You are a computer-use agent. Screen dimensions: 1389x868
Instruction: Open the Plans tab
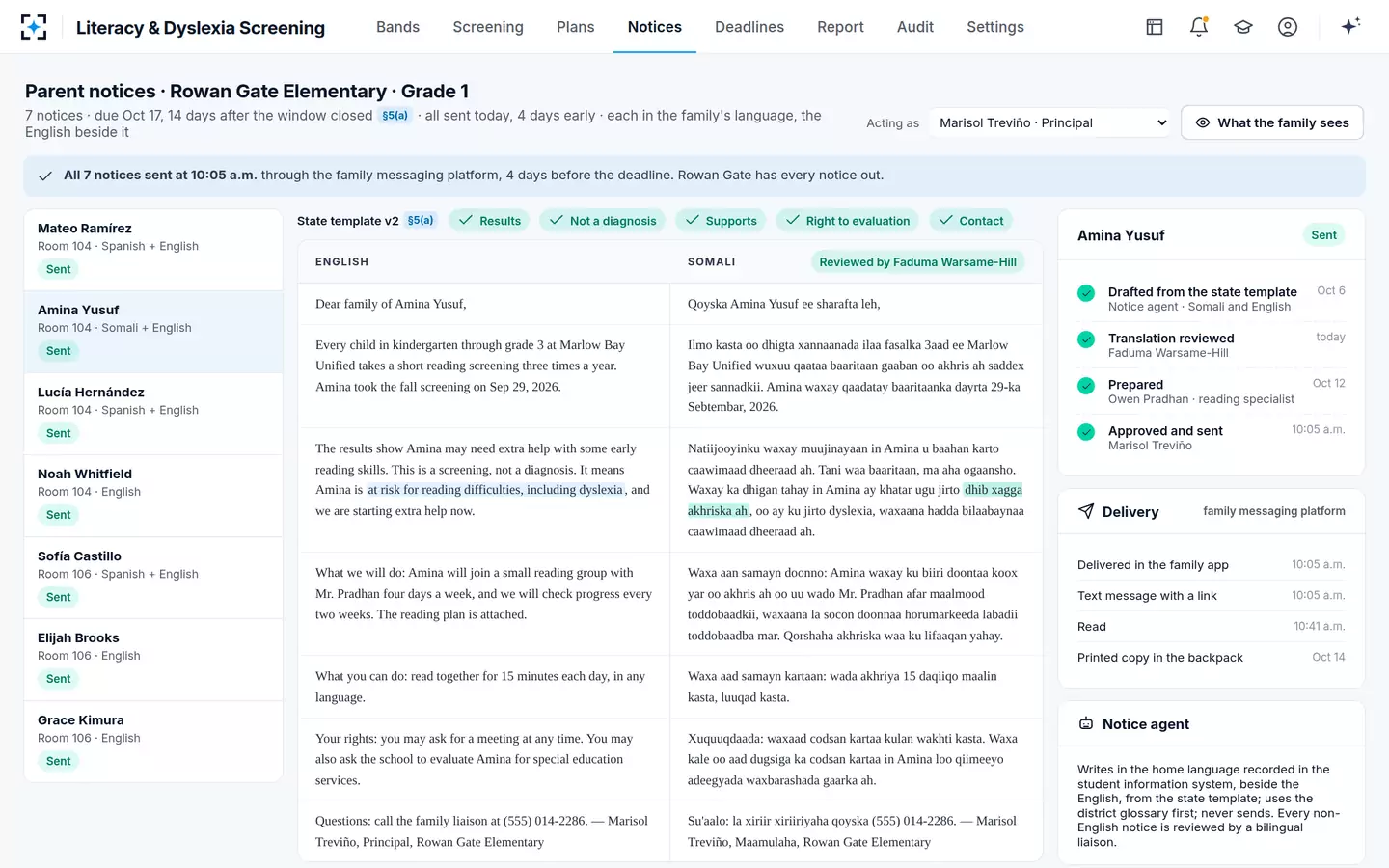[576, 27]
